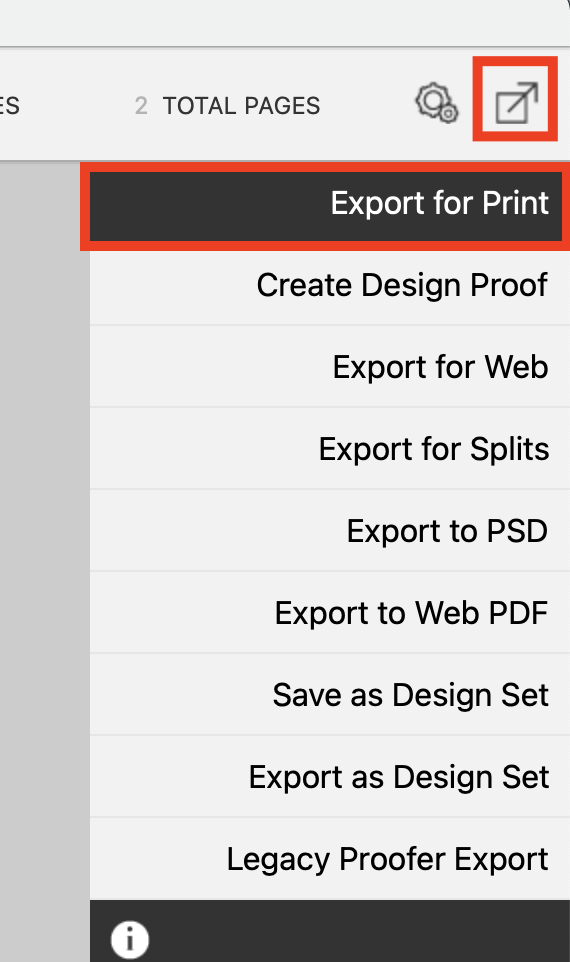Viewport: 570px width, 962px height.
Task: Click the page count number 2
Action: pyautogui.click(x=141, y=106)
